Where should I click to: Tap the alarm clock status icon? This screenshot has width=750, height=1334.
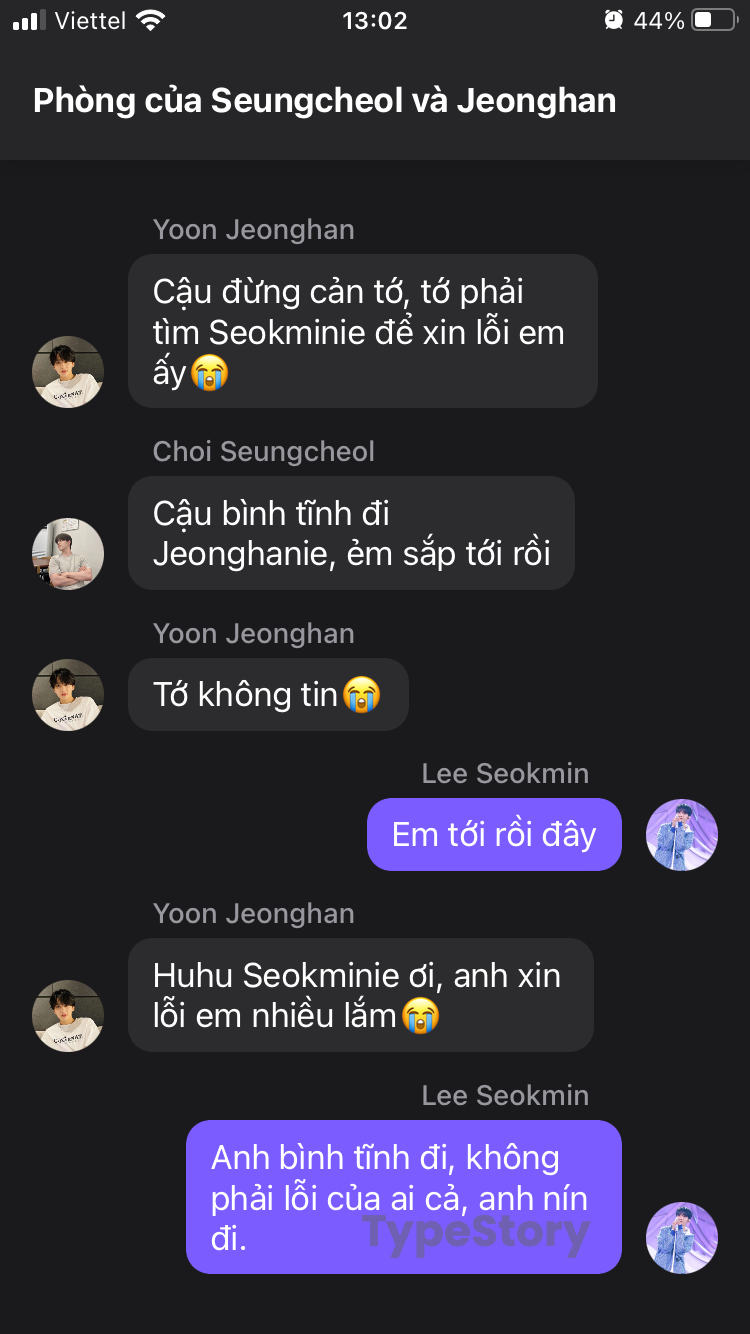pyautogui.click(x=613, y=20)
